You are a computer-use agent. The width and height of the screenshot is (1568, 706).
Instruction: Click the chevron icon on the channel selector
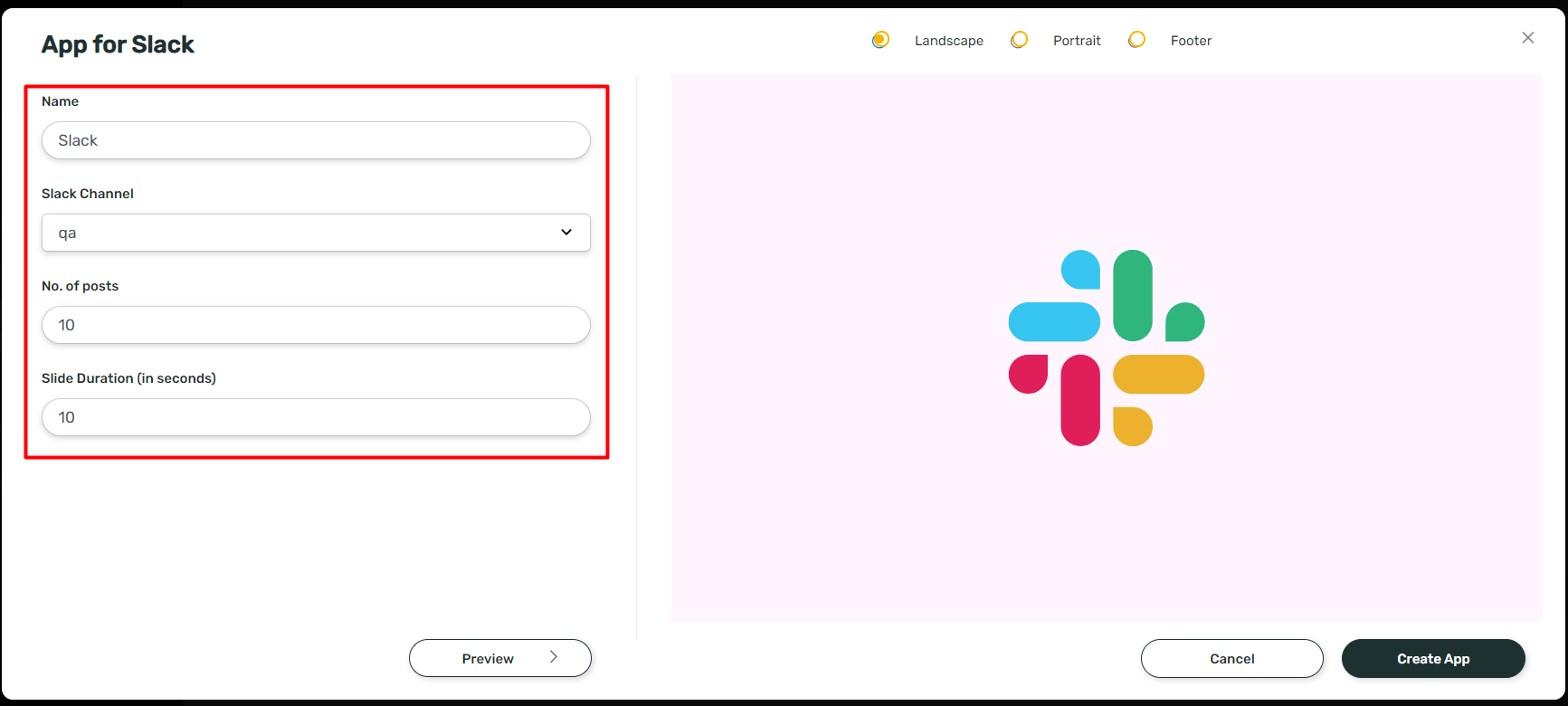coord(566,233)
